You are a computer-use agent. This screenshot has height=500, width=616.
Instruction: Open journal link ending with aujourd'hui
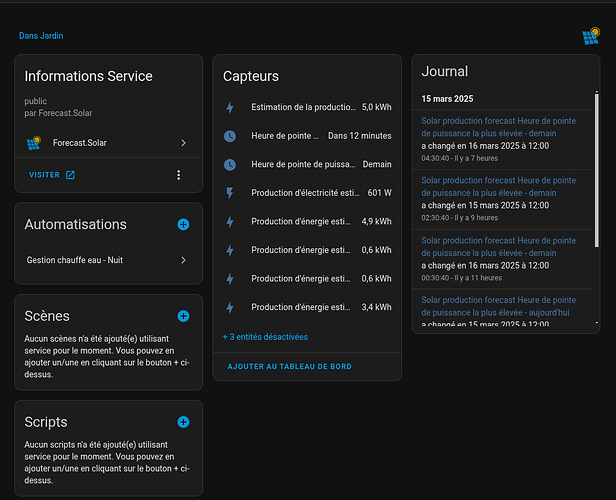coord(499,306)
